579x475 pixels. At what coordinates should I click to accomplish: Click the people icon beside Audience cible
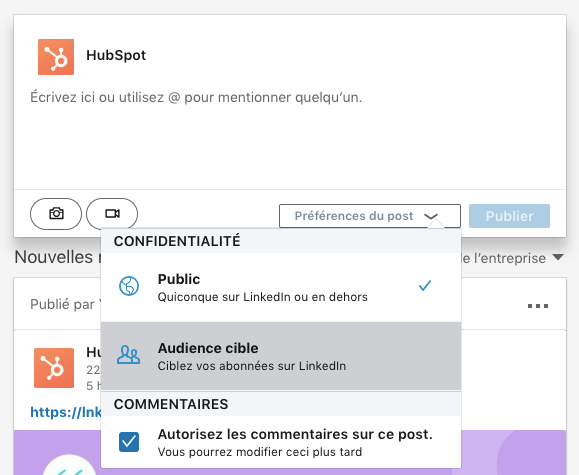click(x=129, y=355)
